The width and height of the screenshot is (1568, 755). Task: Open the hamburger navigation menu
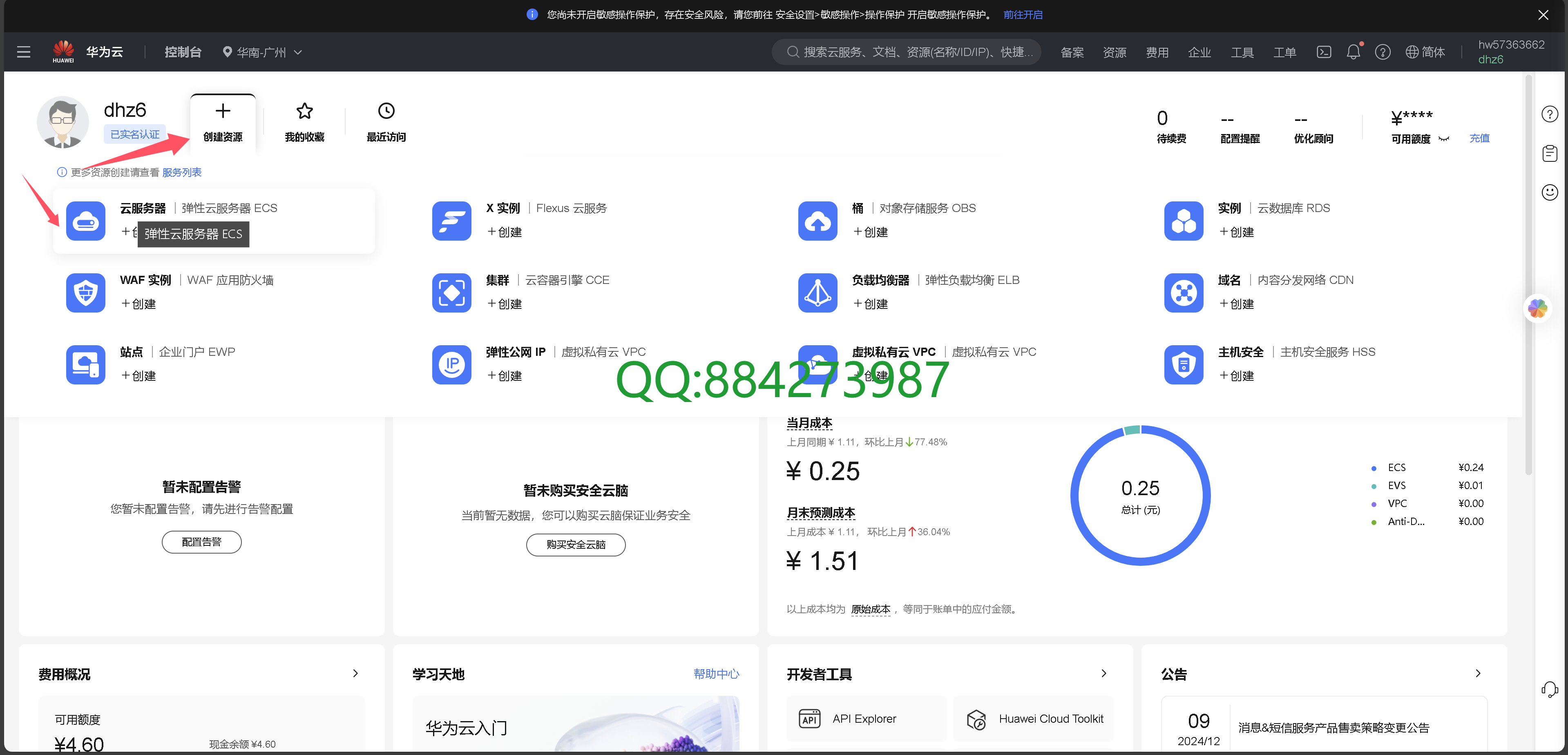(24, 52)
